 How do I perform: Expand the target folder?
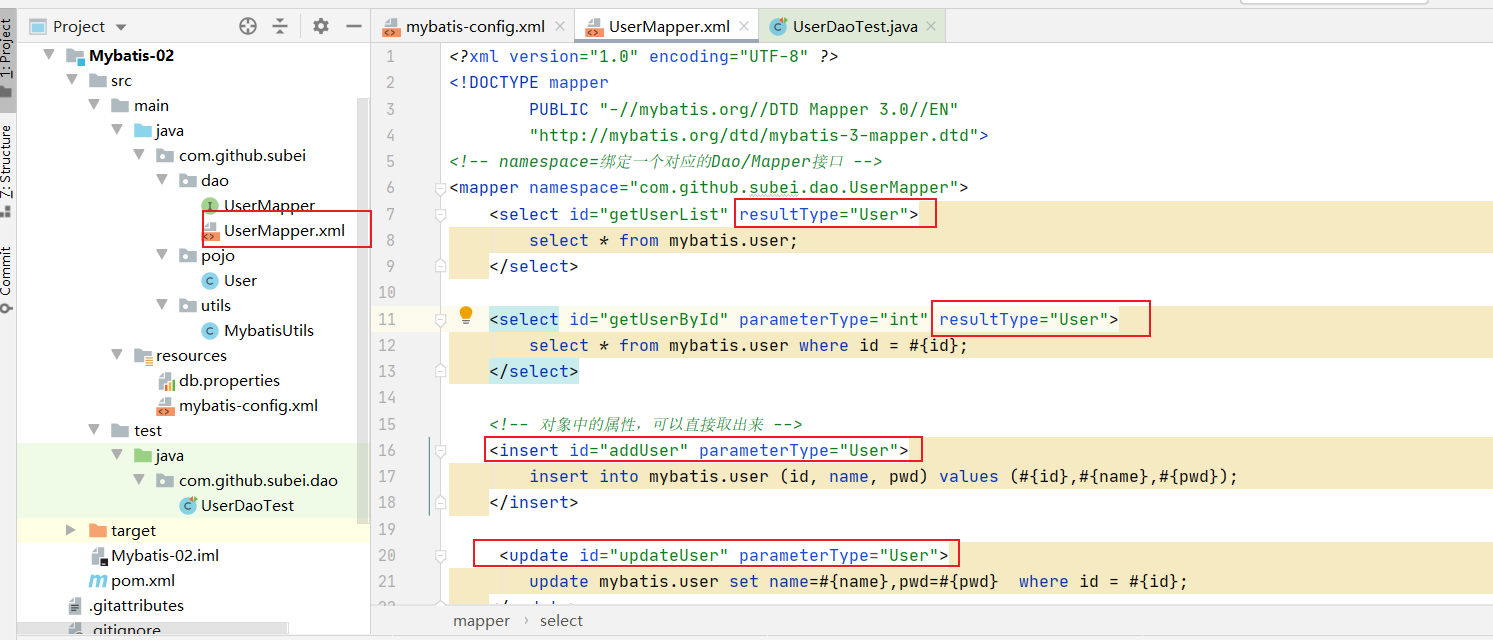70,531
